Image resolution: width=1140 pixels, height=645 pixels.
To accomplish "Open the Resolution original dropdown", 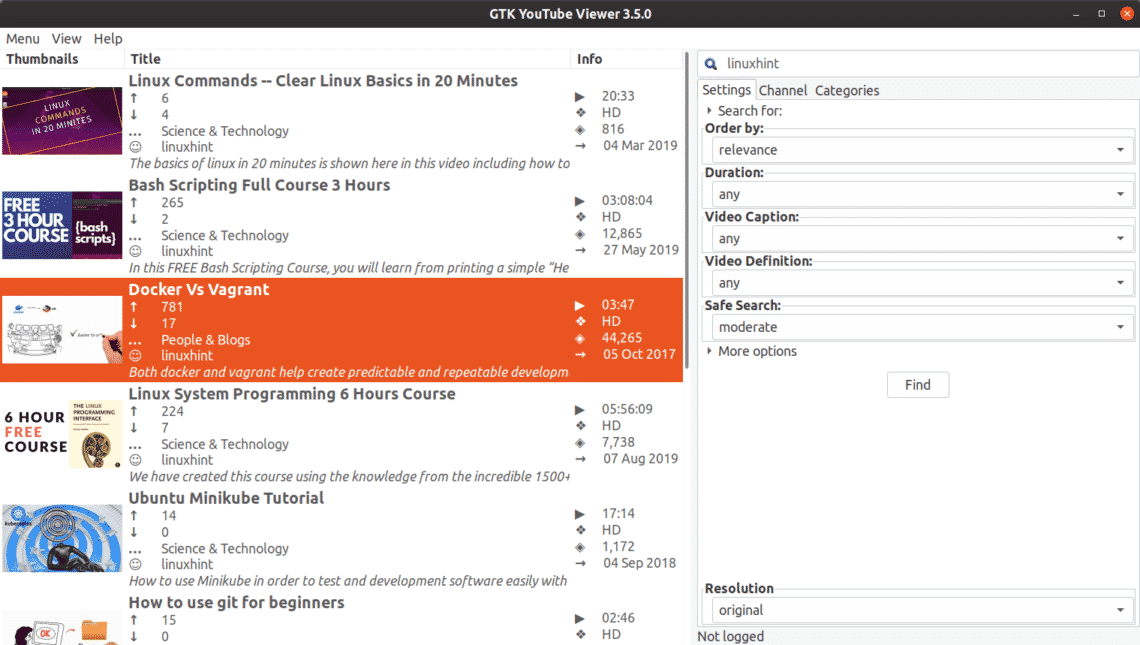I will [x=922, y=610].
